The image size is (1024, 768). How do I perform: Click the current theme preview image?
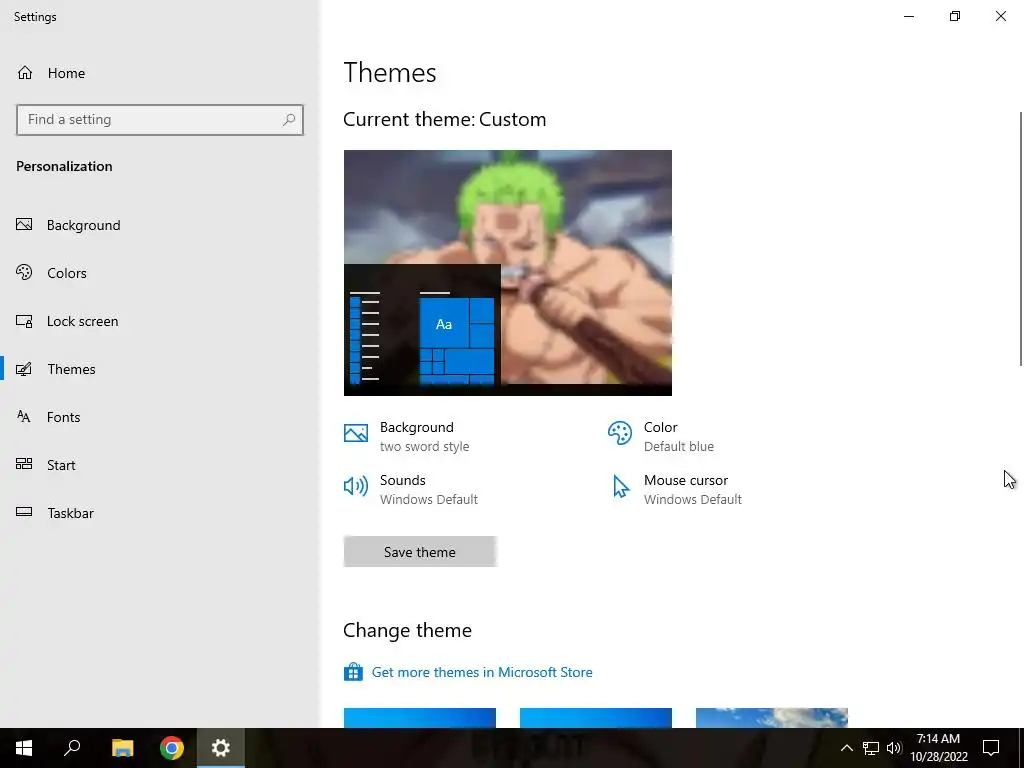point(507,273)
